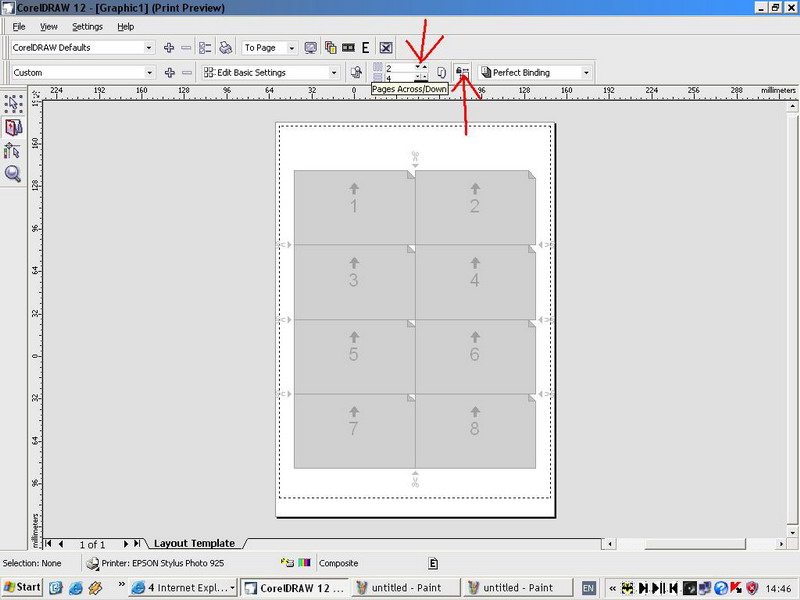This screenshot has width=800, height=600.
Task: Go to next page navigation arrow
Action: (x=126, y=544)
